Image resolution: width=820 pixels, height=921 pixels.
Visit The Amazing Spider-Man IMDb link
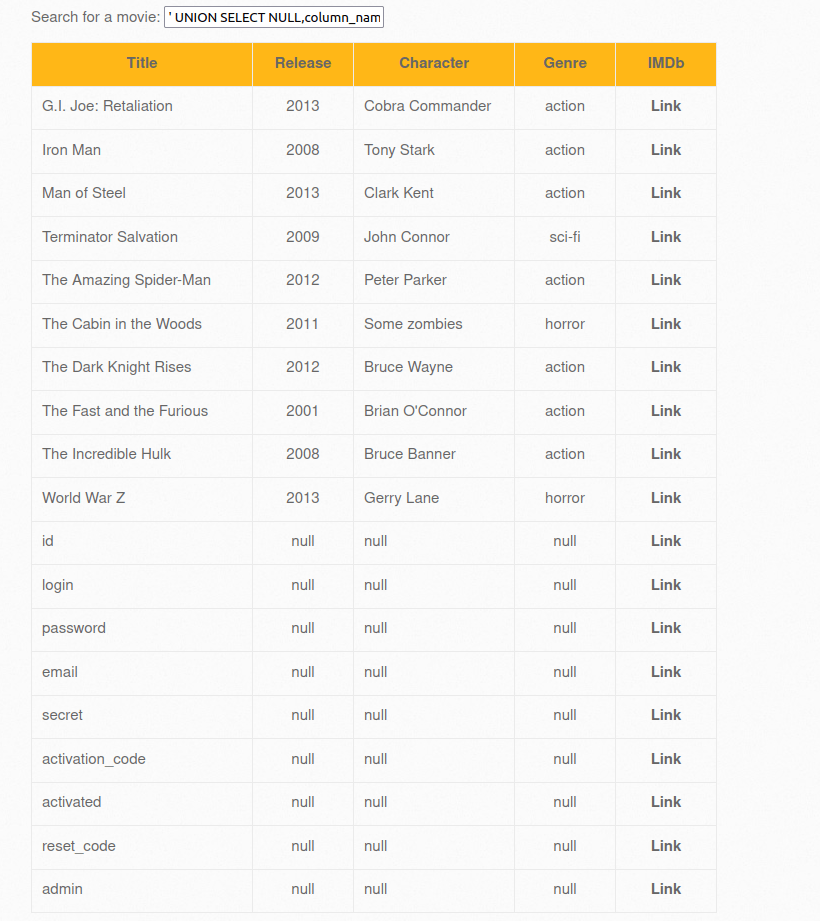point(666,280)
